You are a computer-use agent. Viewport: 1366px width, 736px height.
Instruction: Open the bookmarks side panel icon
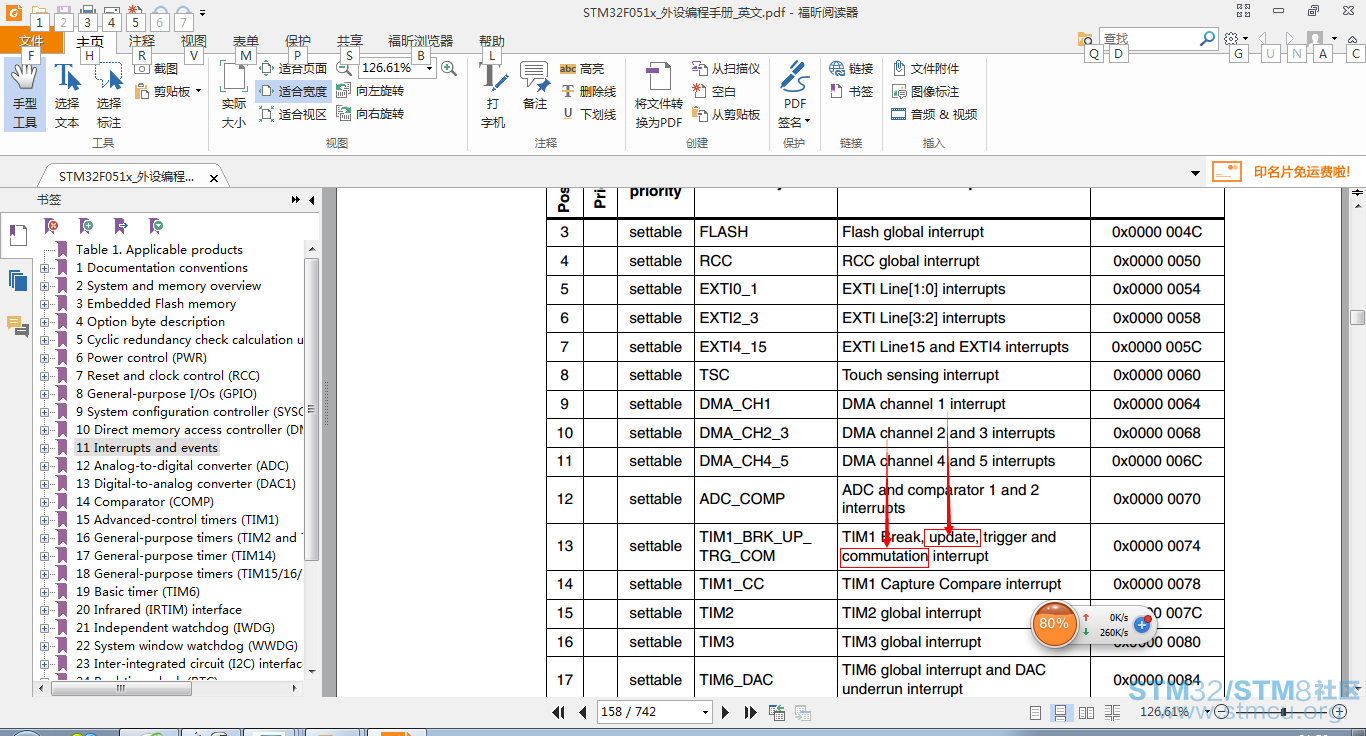pyautogui.click(x=18, y=236)
